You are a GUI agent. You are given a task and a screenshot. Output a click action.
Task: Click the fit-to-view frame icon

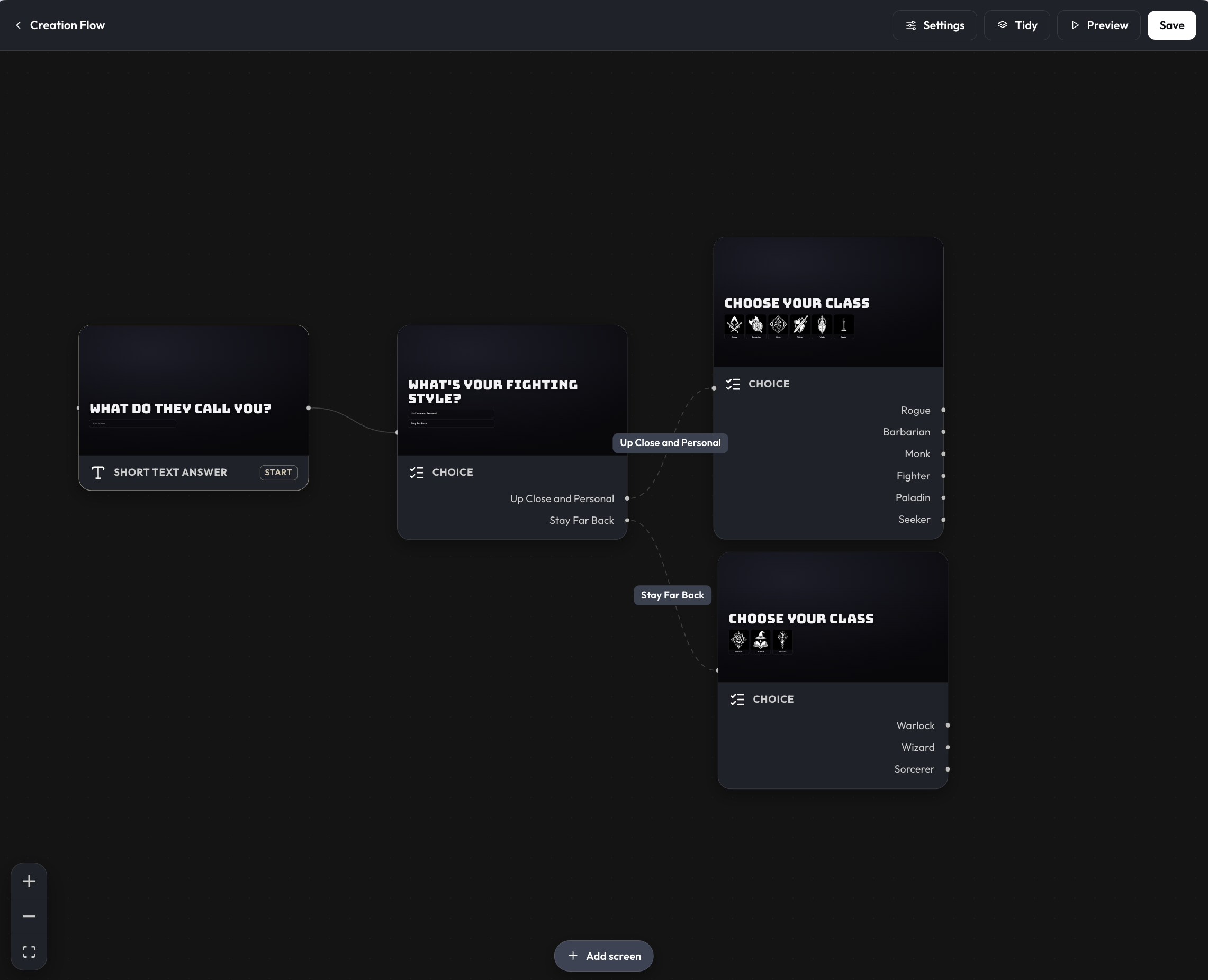click(29, 952)
